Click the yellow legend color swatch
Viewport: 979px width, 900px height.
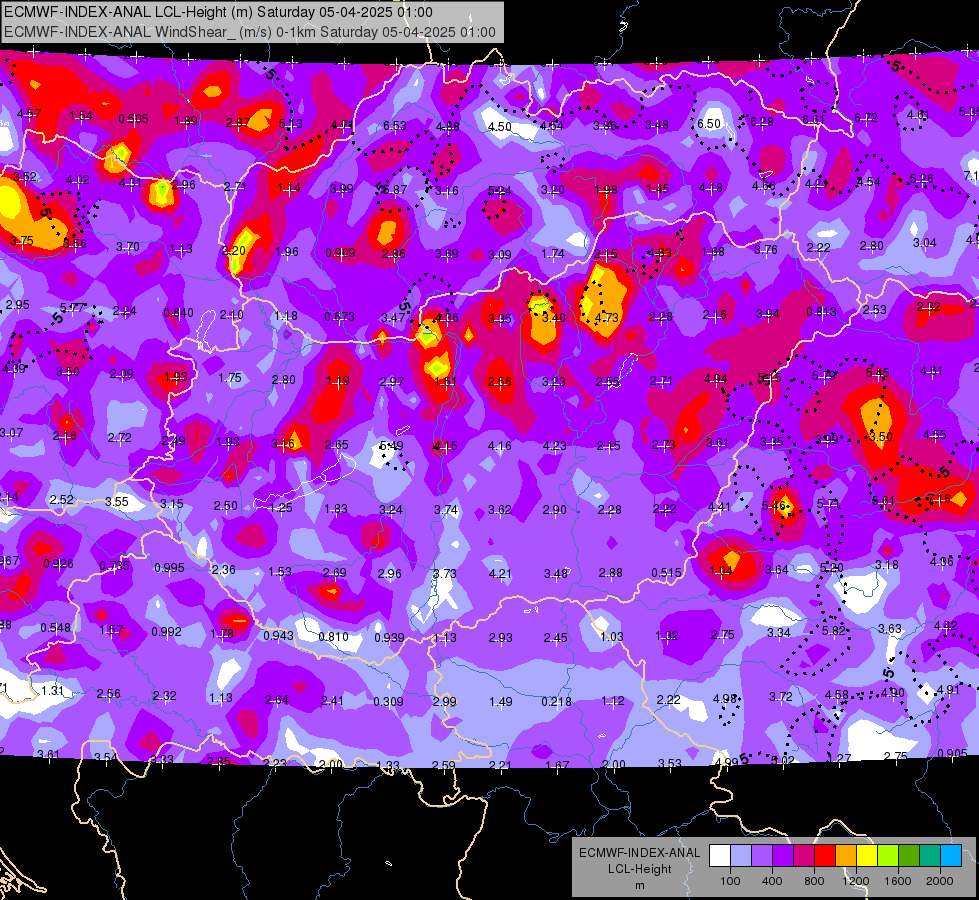(x=867, y=855)
